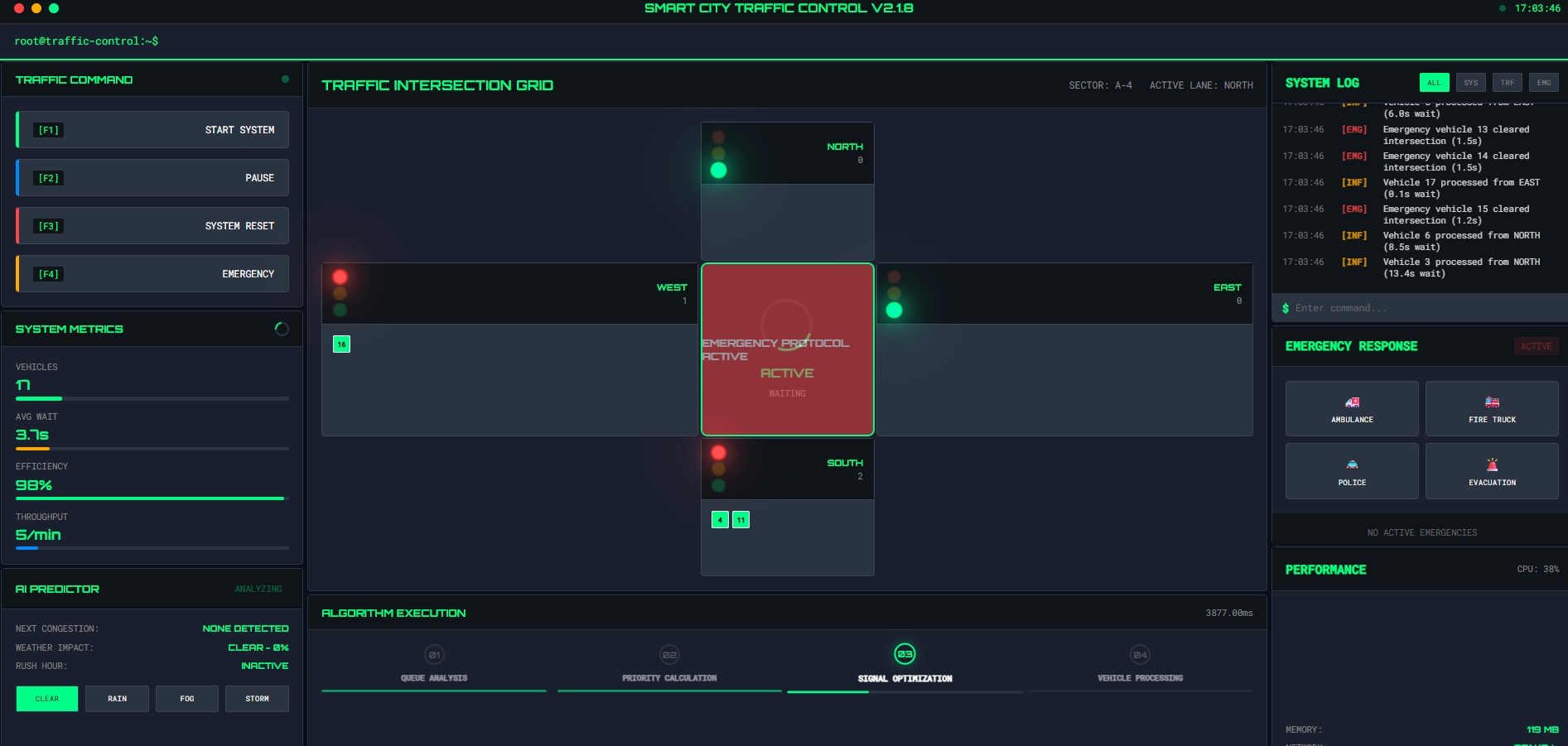Screen dimensions: 1568x746
Task: Select vehicle 4 in the South lane
Action: (720, 520)
